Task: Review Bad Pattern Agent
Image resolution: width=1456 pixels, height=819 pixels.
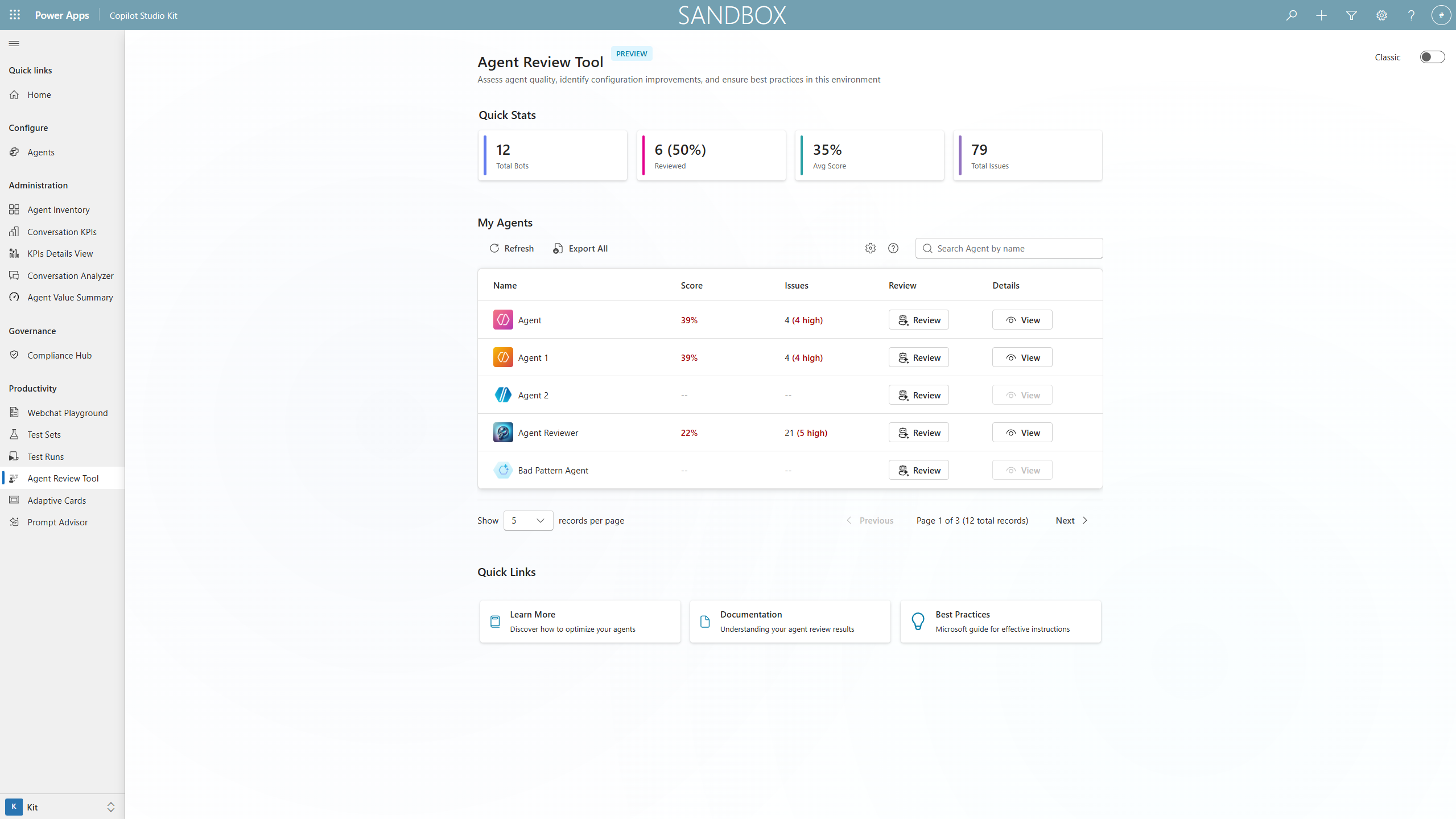Action: click(918, 470)
